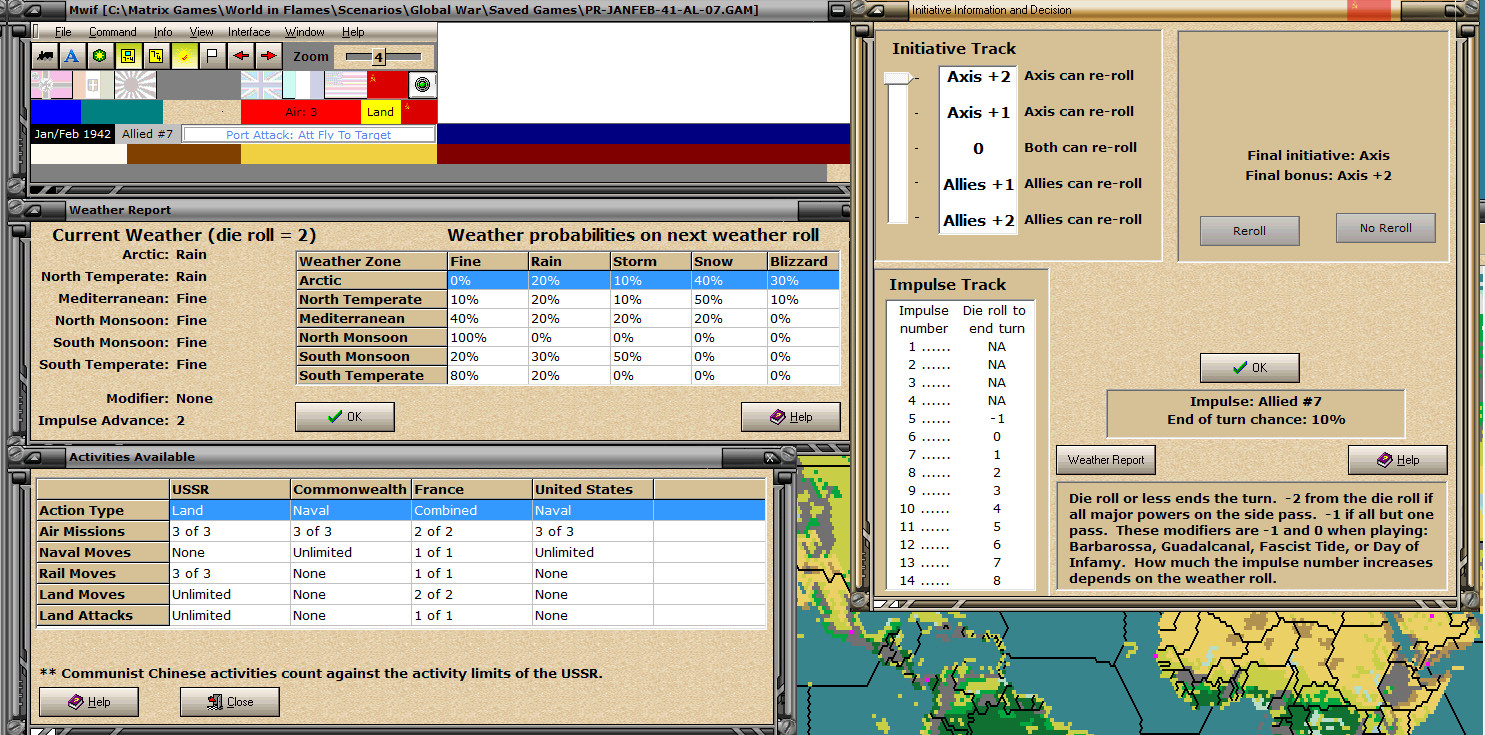The height and width of the screenshot is (735, 1485).
Task: Click the blue letter A toolbar icon
Action: pyautogui.click(x=72, y=55)
